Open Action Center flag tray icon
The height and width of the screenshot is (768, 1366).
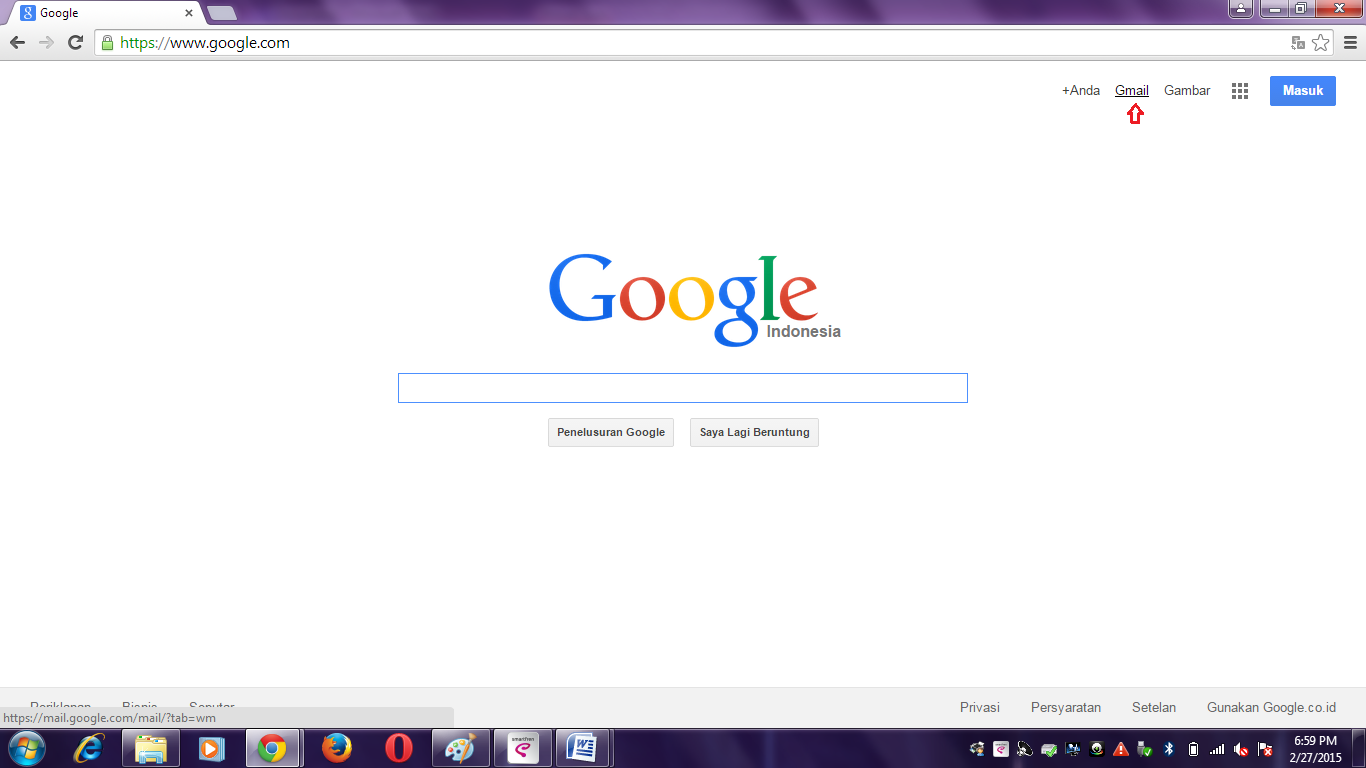click(x=1265, y=749)
